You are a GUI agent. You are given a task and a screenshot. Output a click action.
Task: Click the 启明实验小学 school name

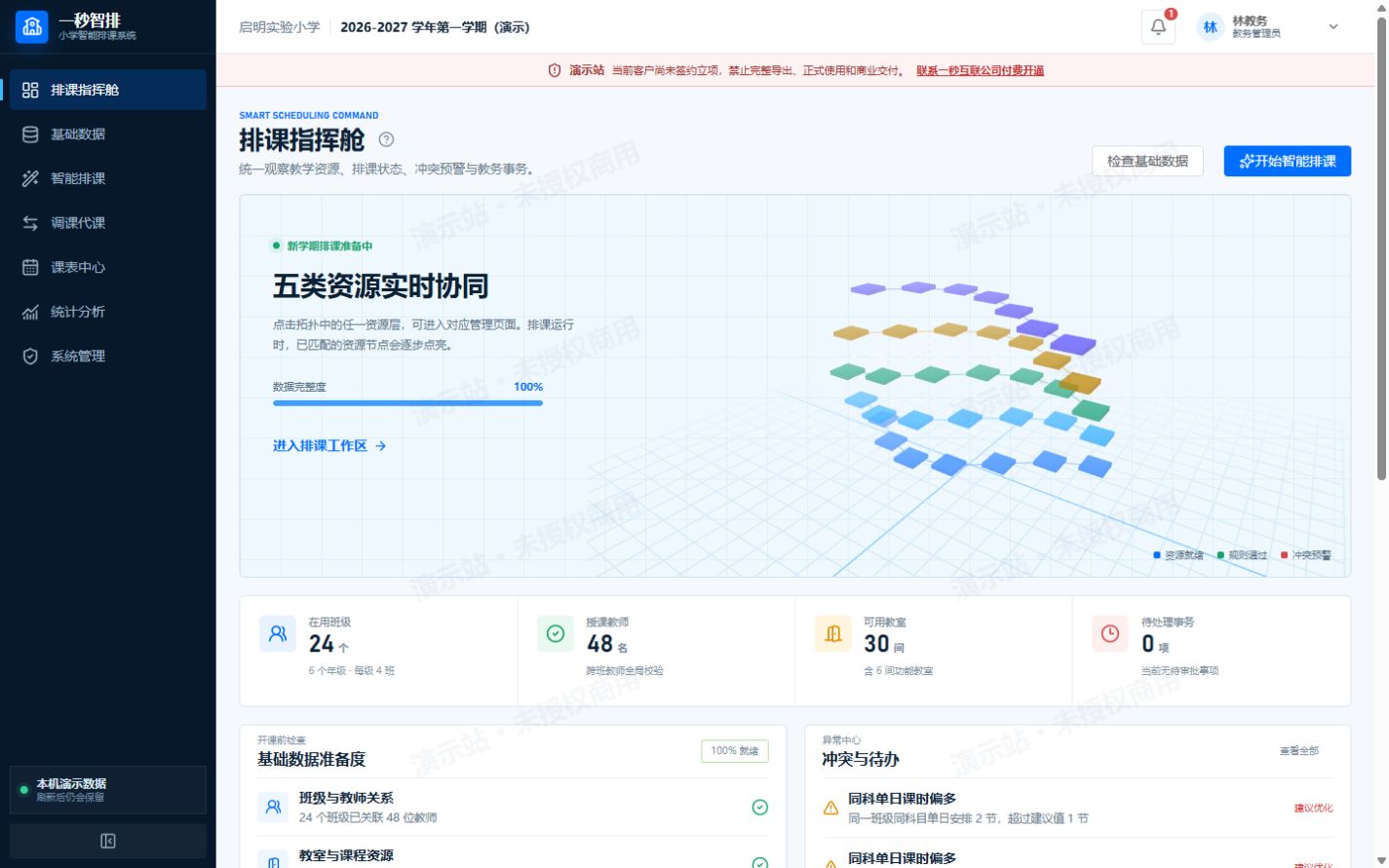(279, 27)
